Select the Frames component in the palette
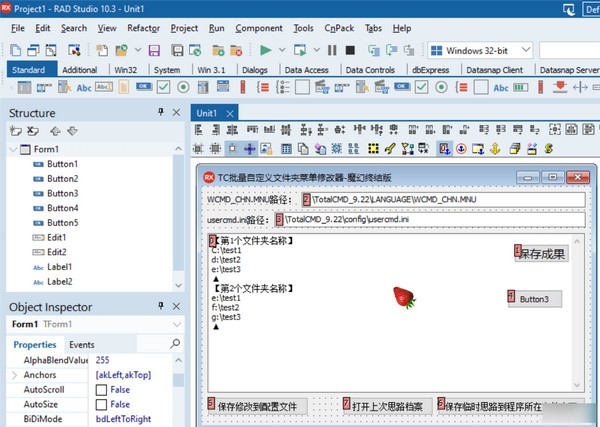The width and height of the screenshot is (600, 427). (24, 87)
